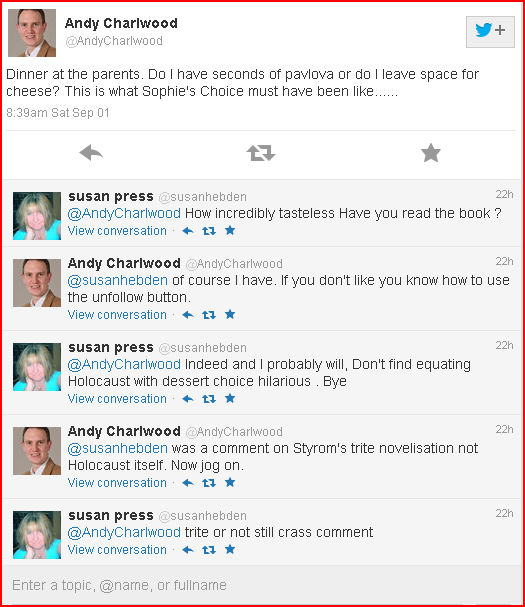
Task: Click the 'Enter a topic, @name, or fullname' field
Action: [x=262, y=585]
